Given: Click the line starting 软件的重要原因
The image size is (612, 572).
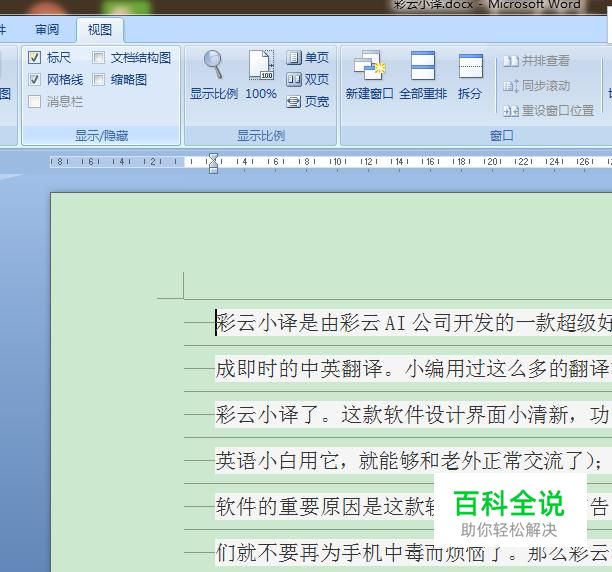Looking at the screenshot, I should pyautogui.click(x=325, y=506).
